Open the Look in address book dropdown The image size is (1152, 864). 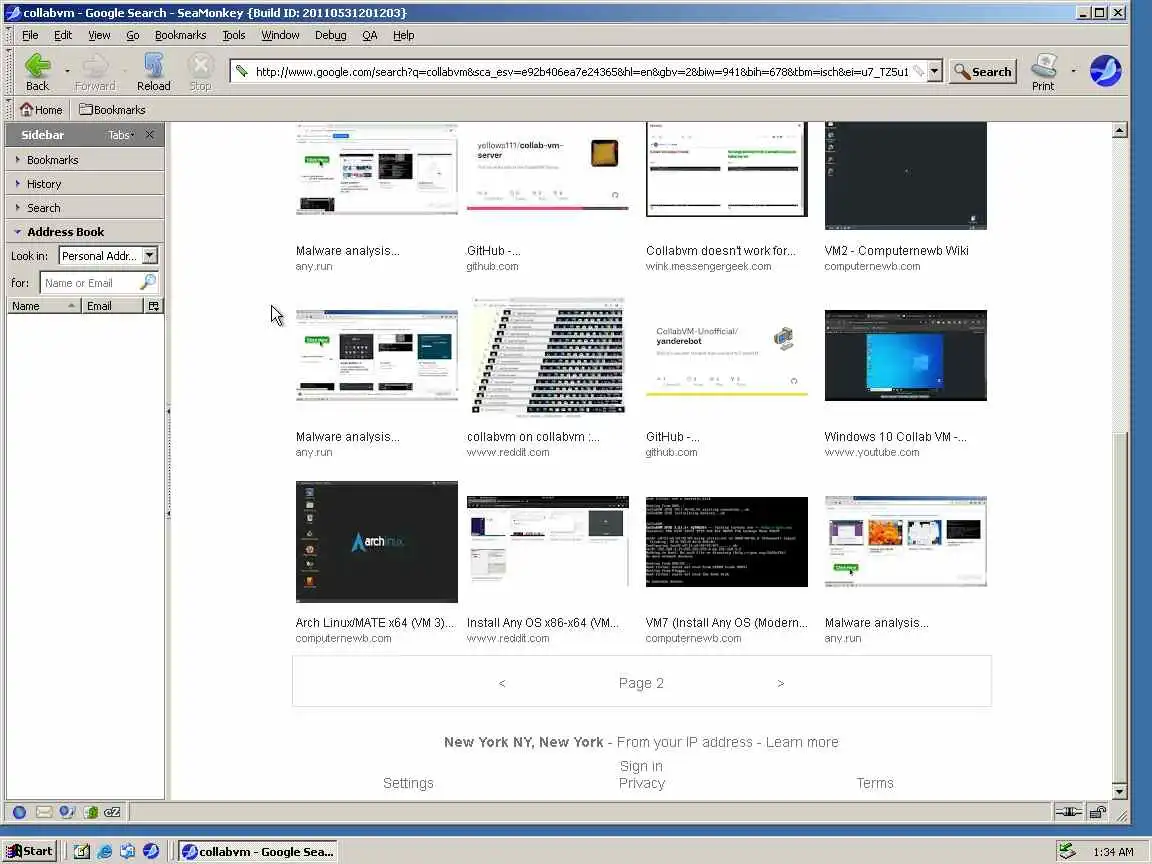(150, 256)
